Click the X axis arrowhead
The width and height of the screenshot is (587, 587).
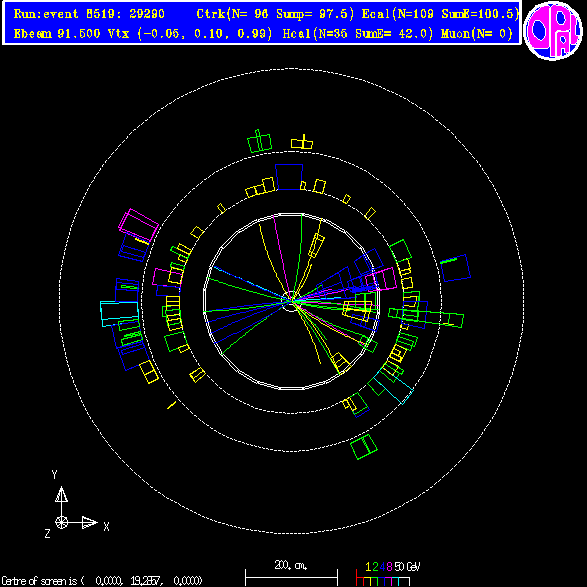coord(89,522)
